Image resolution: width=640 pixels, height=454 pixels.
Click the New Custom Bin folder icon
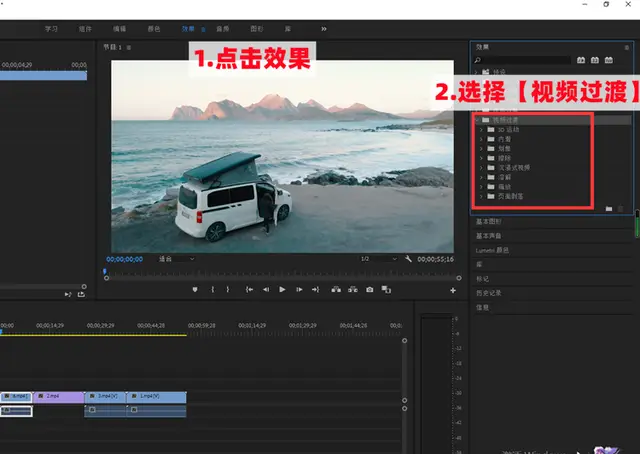point(609,209)
